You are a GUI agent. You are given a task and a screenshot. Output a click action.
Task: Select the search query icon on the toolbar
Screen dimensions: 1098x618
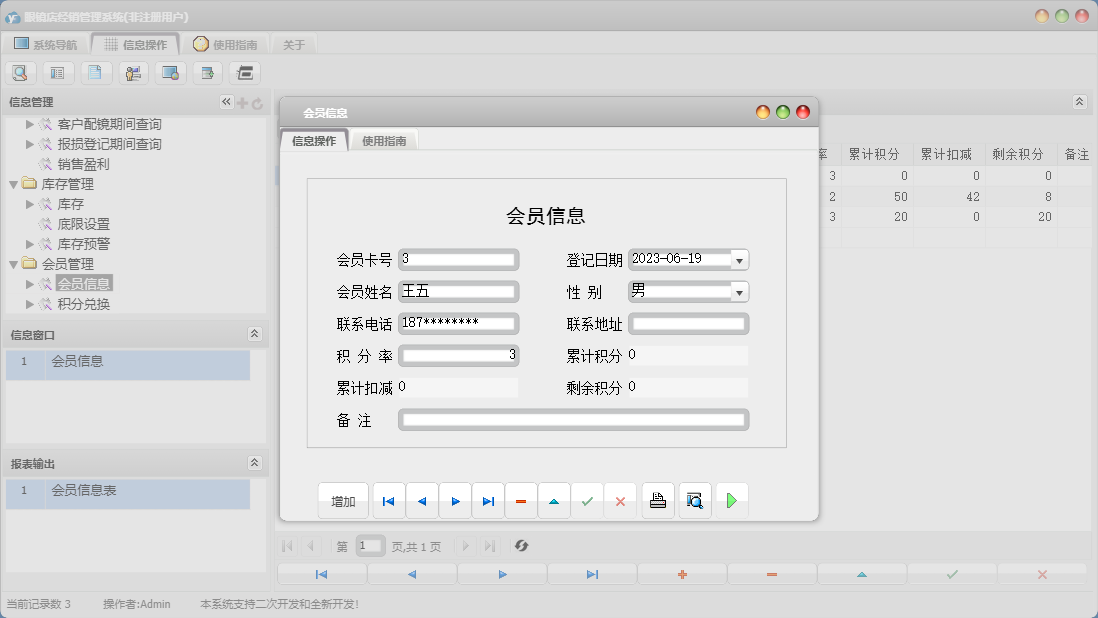coord(20,72)
